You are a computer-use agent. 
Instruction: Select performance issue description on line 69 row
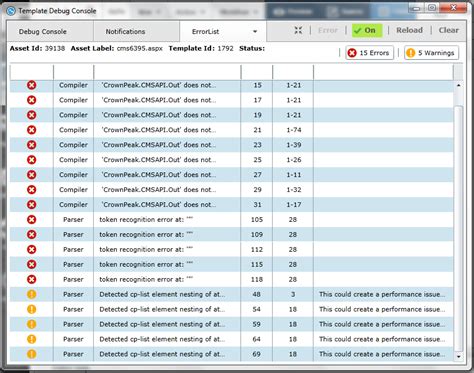[x=382, y=354]
